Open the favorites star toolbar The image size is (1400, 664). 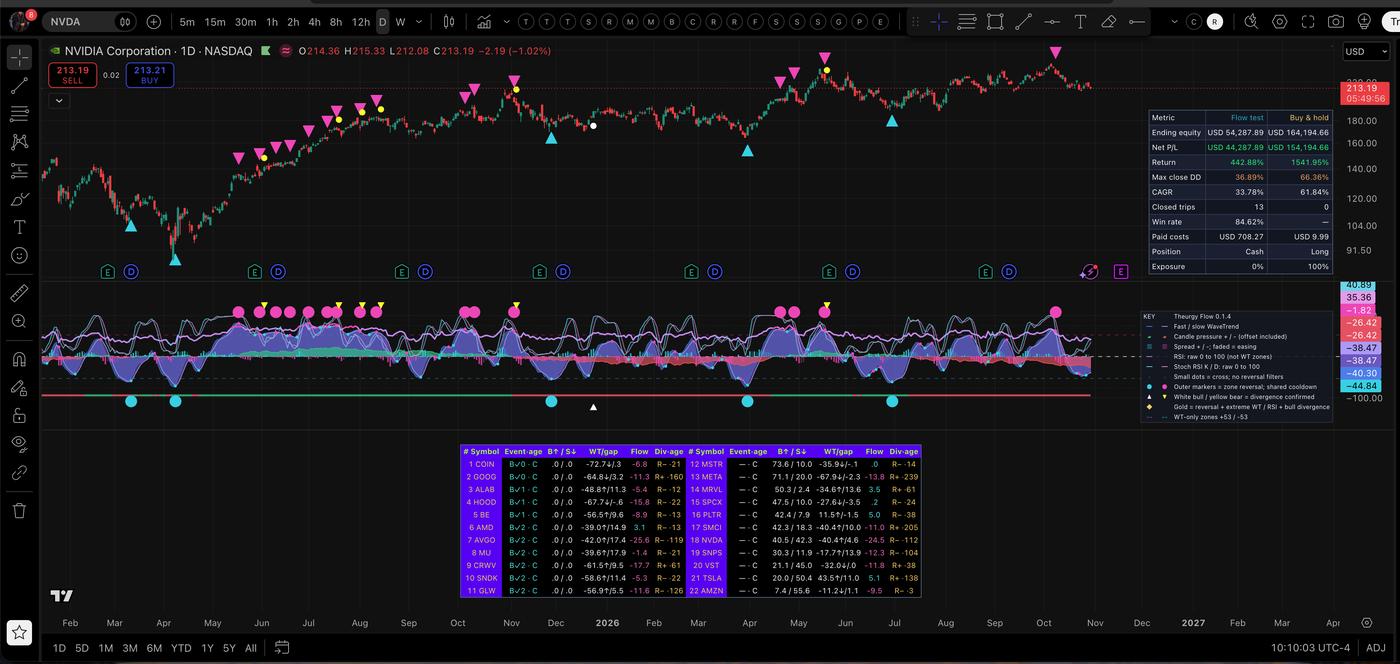click(20, 632)
